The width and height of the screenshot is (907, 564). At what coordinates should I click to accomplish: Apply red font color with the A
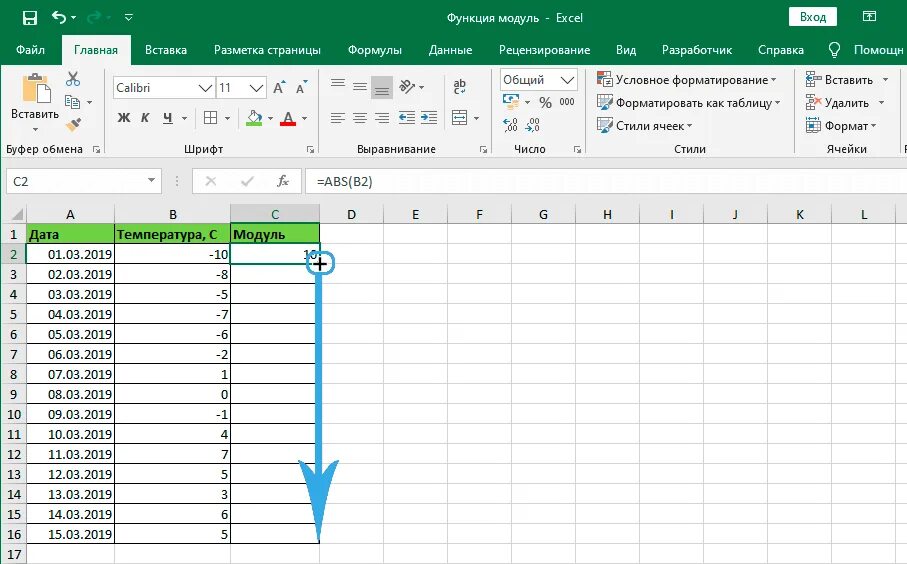point(287,118)
